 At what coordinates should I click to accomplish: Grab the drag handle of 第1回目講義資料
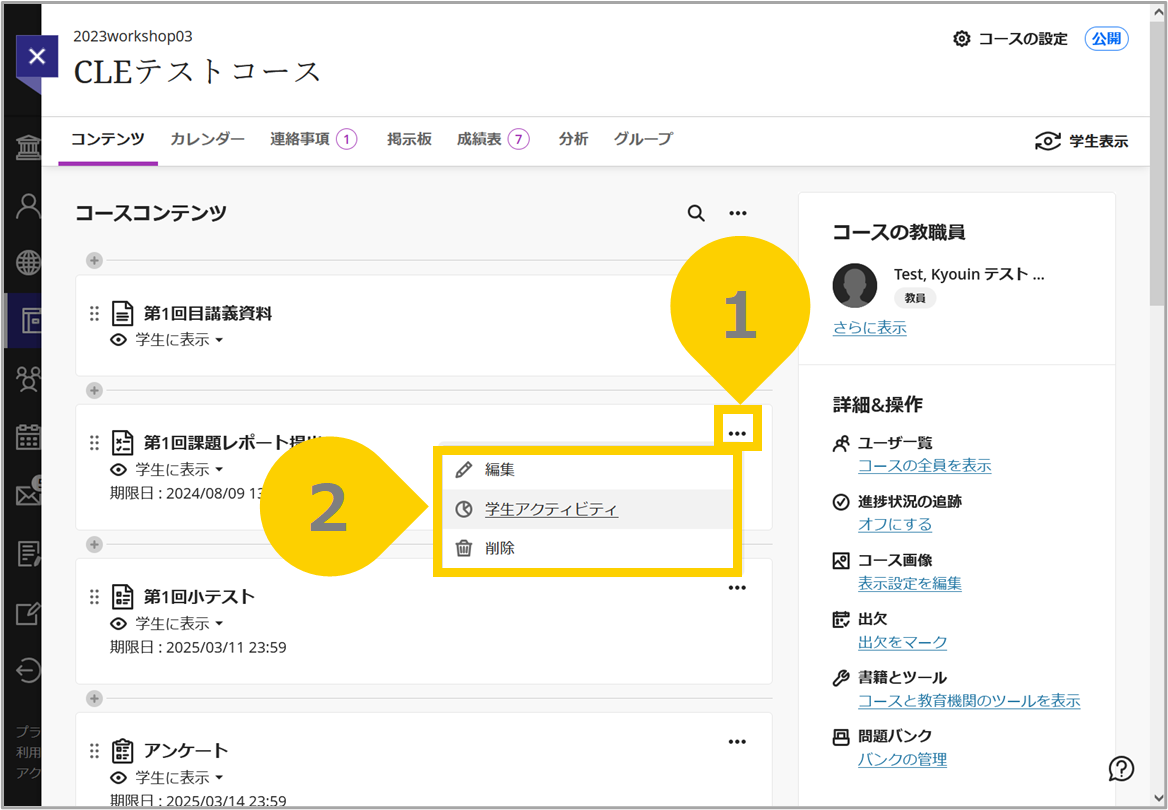point(94,314)
